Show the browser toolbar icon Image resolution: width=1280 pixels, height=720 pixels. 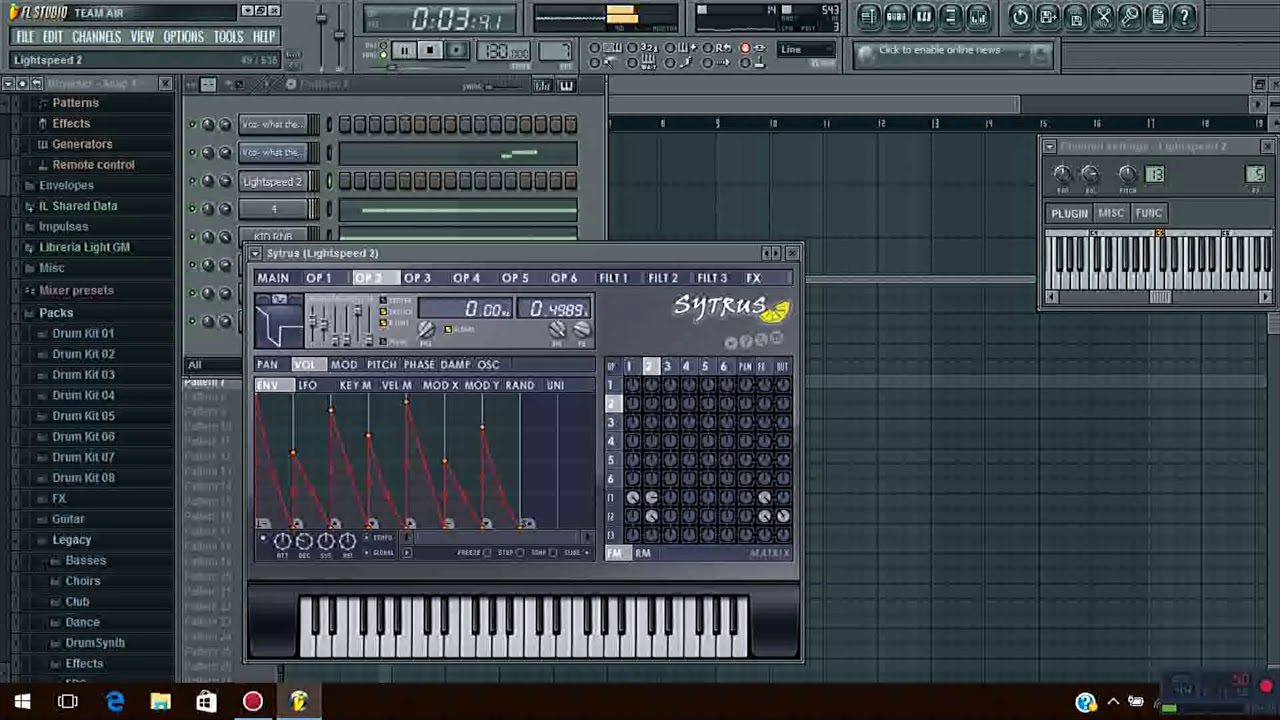(951, 16)
